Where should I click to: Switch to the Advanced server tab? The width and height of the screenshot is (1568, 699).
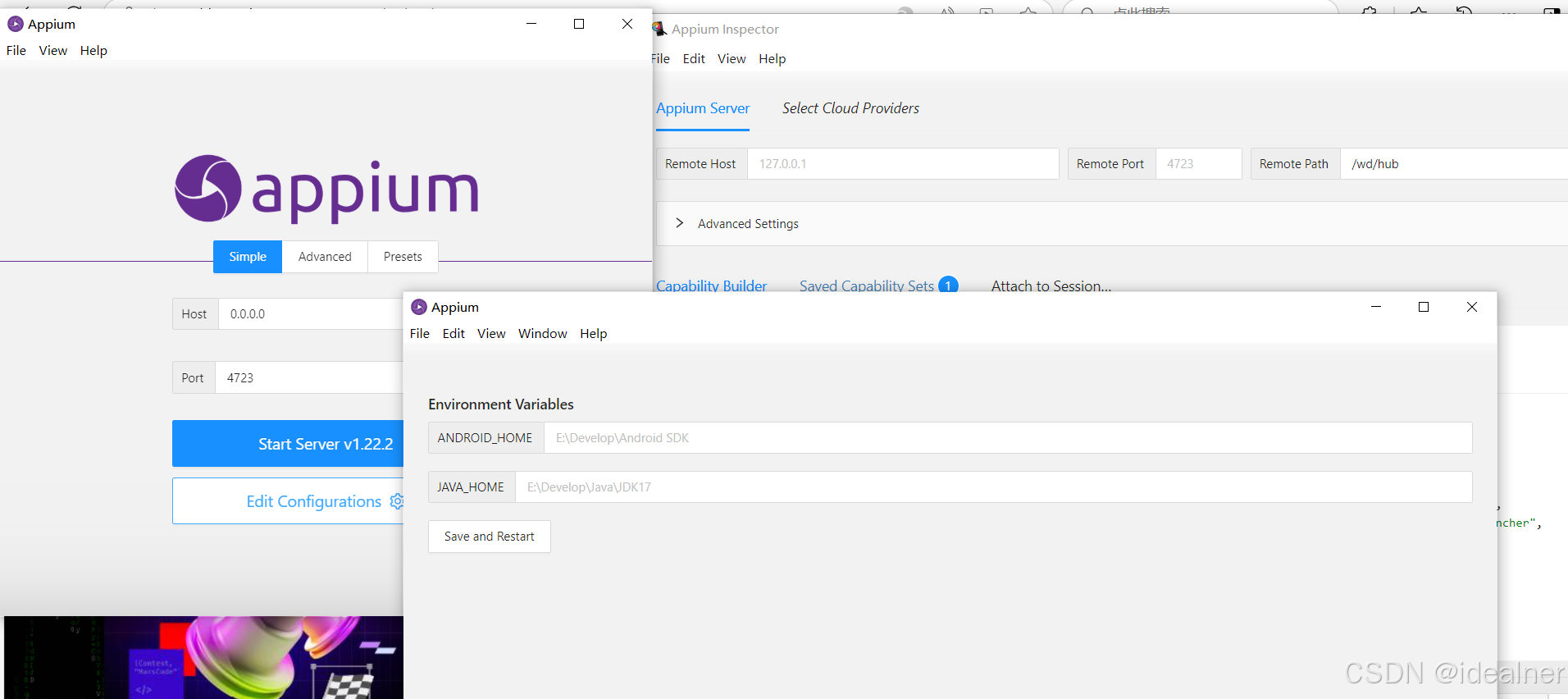325,257
